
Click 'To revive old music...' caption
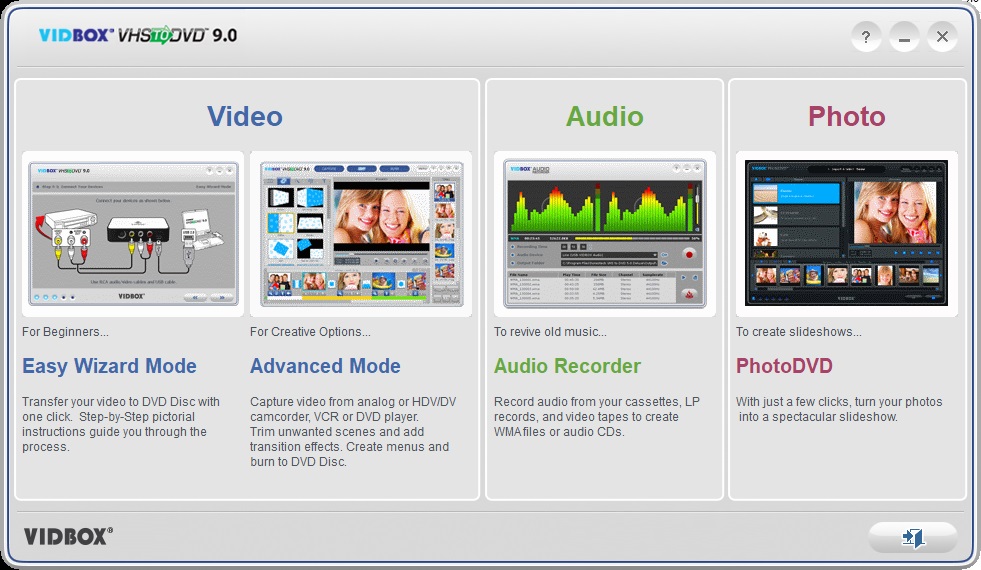click(550, 332)
